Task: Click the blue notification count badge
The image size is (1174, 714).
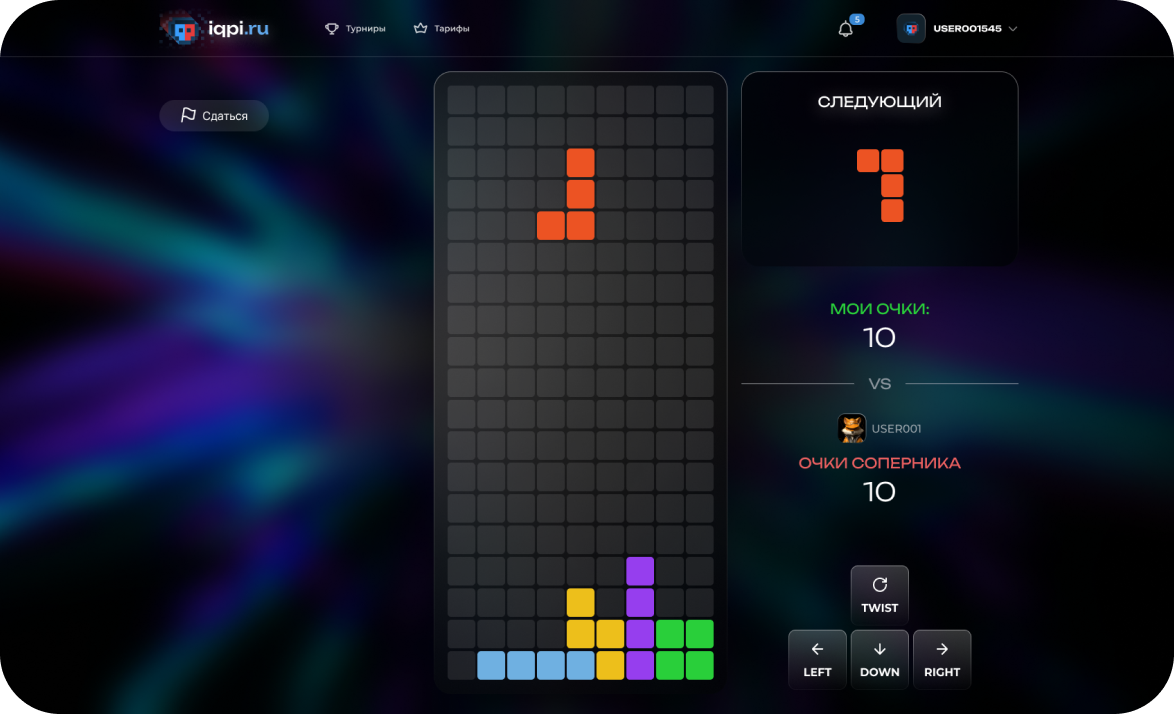Action: (857, 19)
